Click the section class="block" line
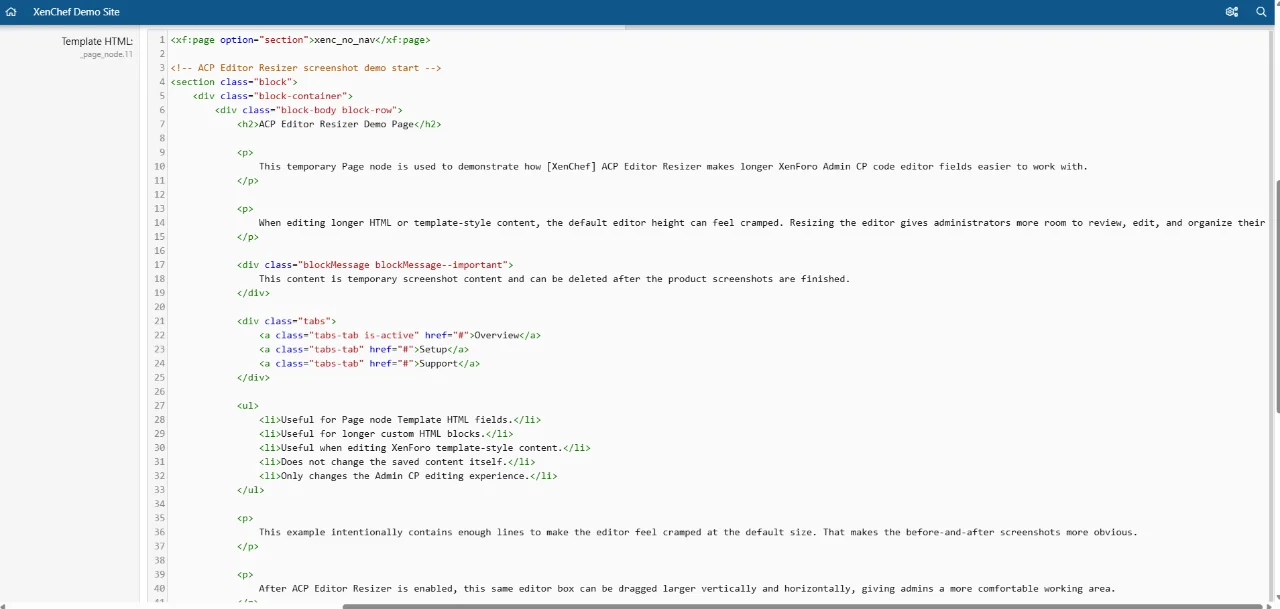Screen dimensions: 1280x609 tap(234, 82)
